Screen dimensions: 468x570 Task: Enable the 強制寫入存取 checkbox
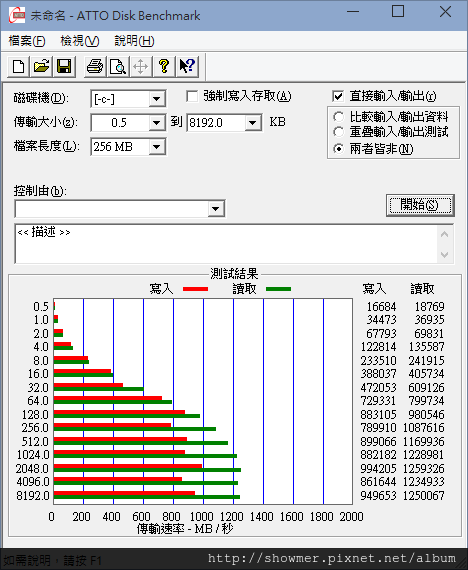click(x=192, y=96)
